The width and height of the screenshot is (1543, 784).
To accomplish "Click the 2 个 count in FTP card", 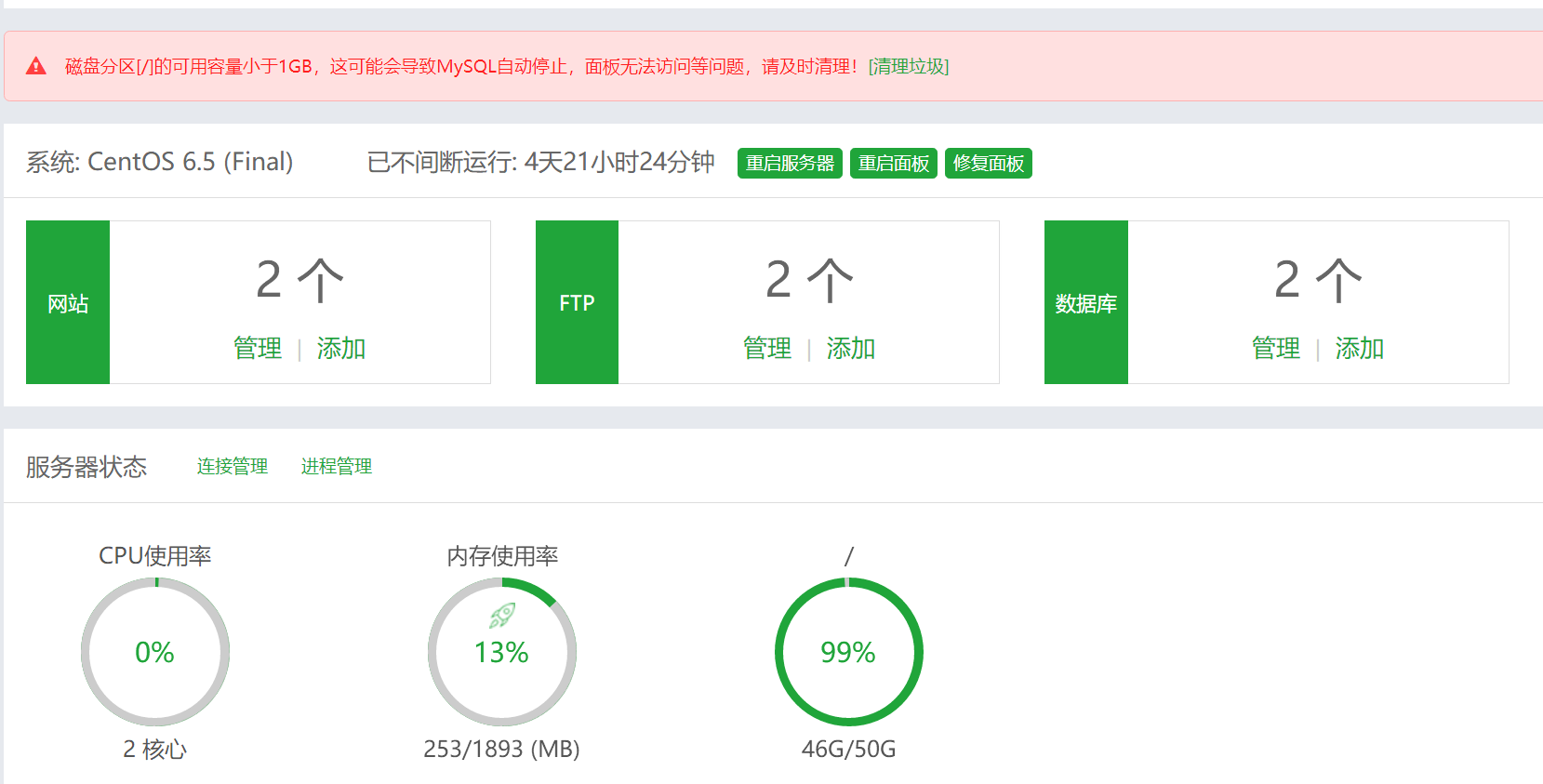I will pos(809,280).
